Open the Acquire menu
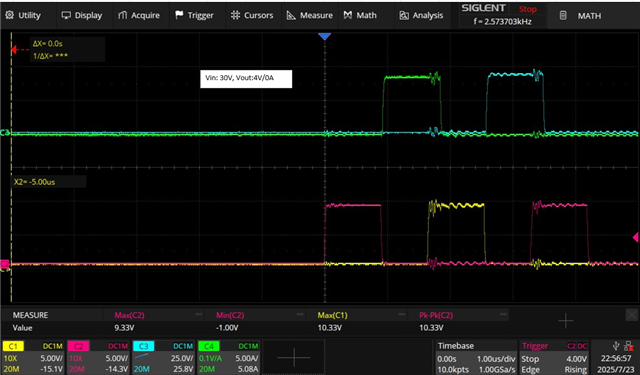This screenshot has height=375, width=640. 139,16
